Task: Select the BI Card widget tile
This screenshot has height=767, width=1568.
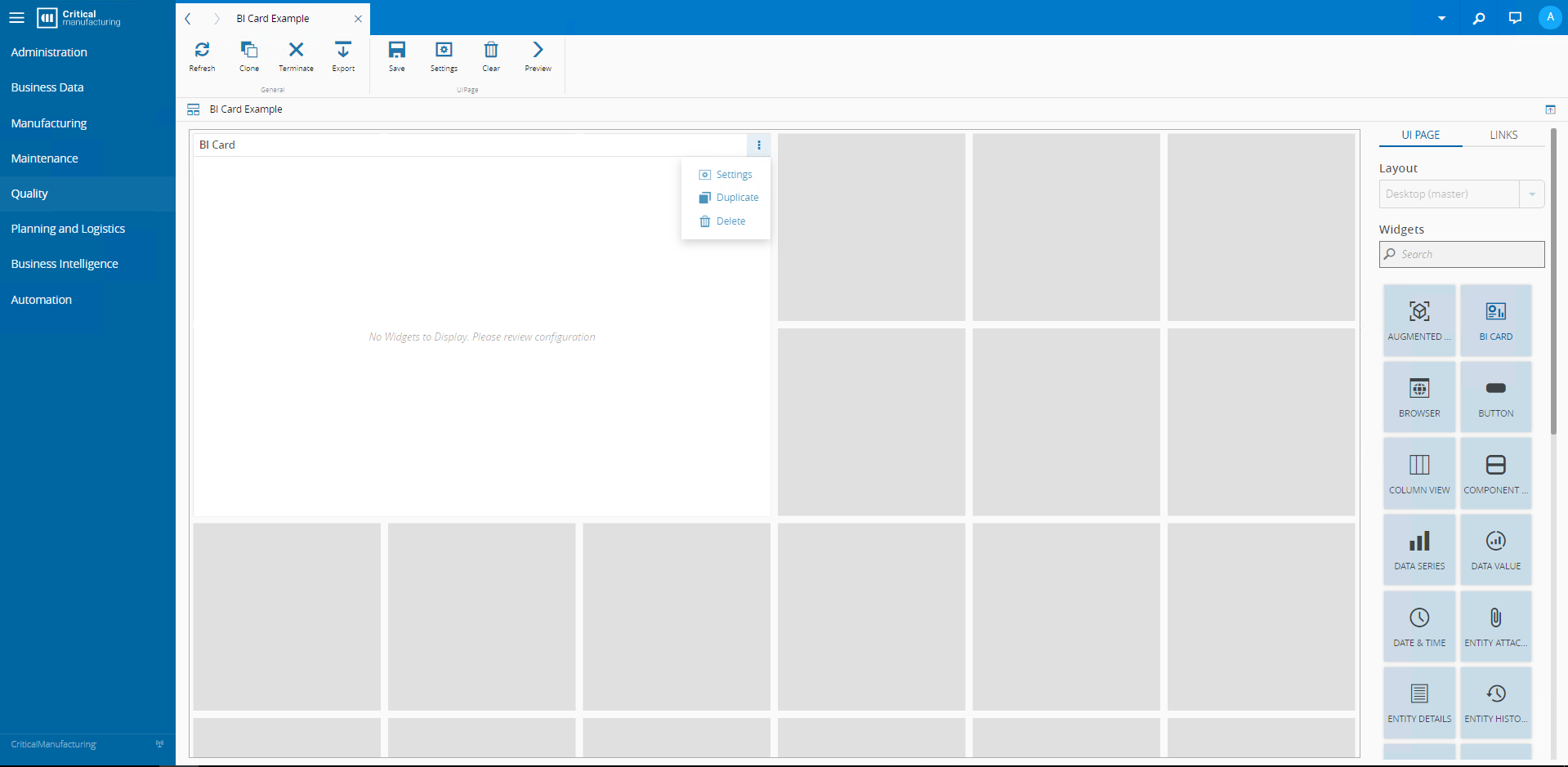Action: (1495, 320)
